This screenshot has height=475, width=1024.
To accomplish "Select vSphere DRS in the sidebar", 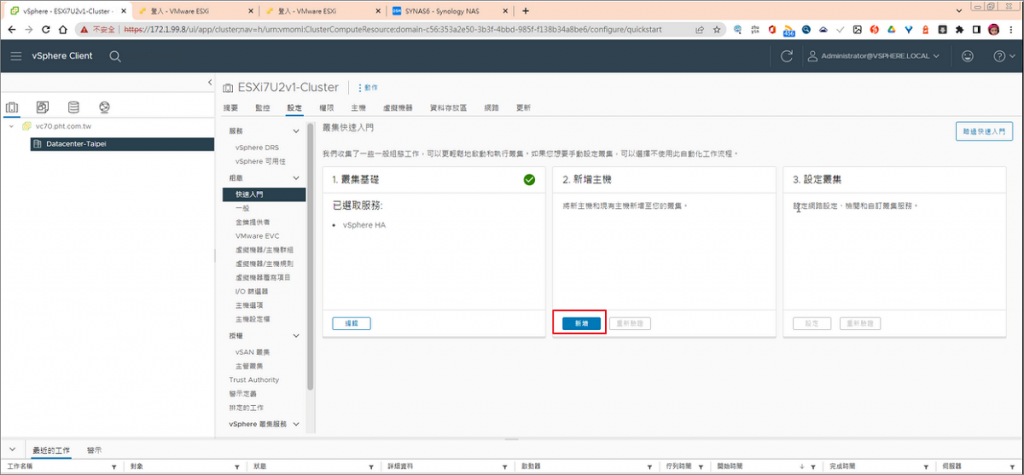I will coord(257,148).
